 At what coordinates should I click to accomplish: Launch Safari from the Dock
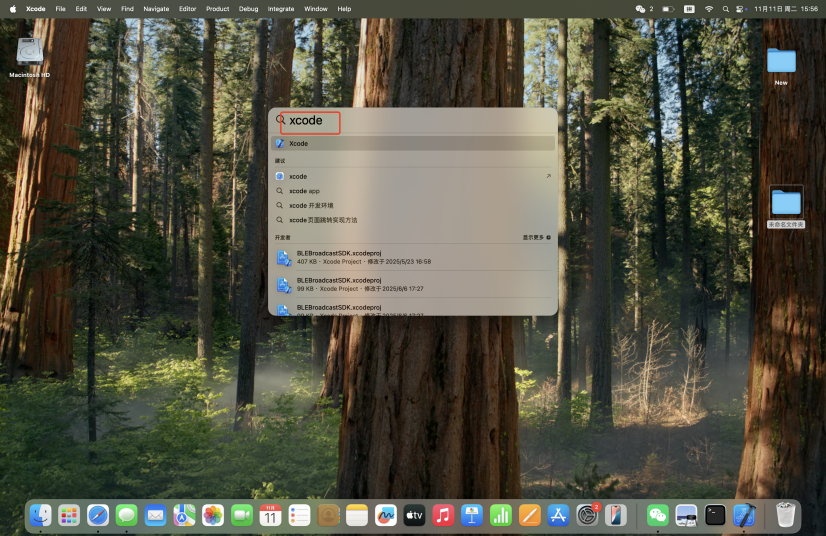point(98,515)
